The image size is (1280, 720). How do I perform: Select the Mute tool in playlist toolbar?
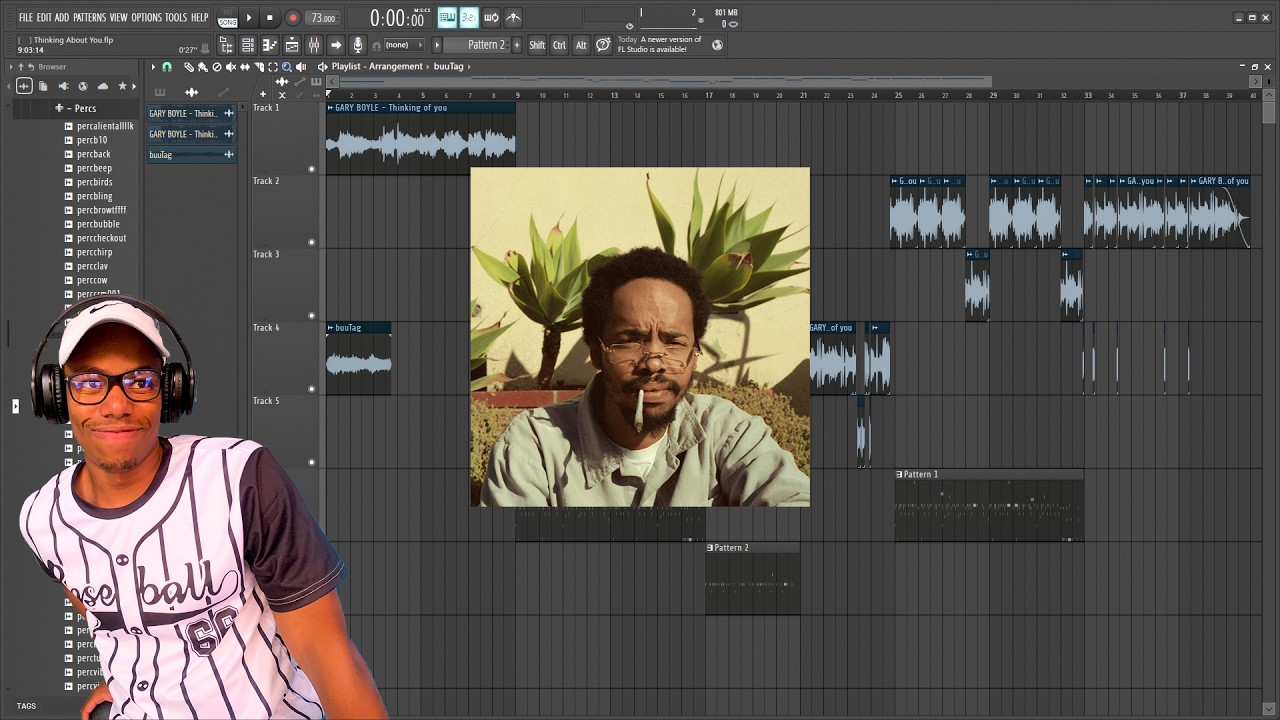pos(231,67)
